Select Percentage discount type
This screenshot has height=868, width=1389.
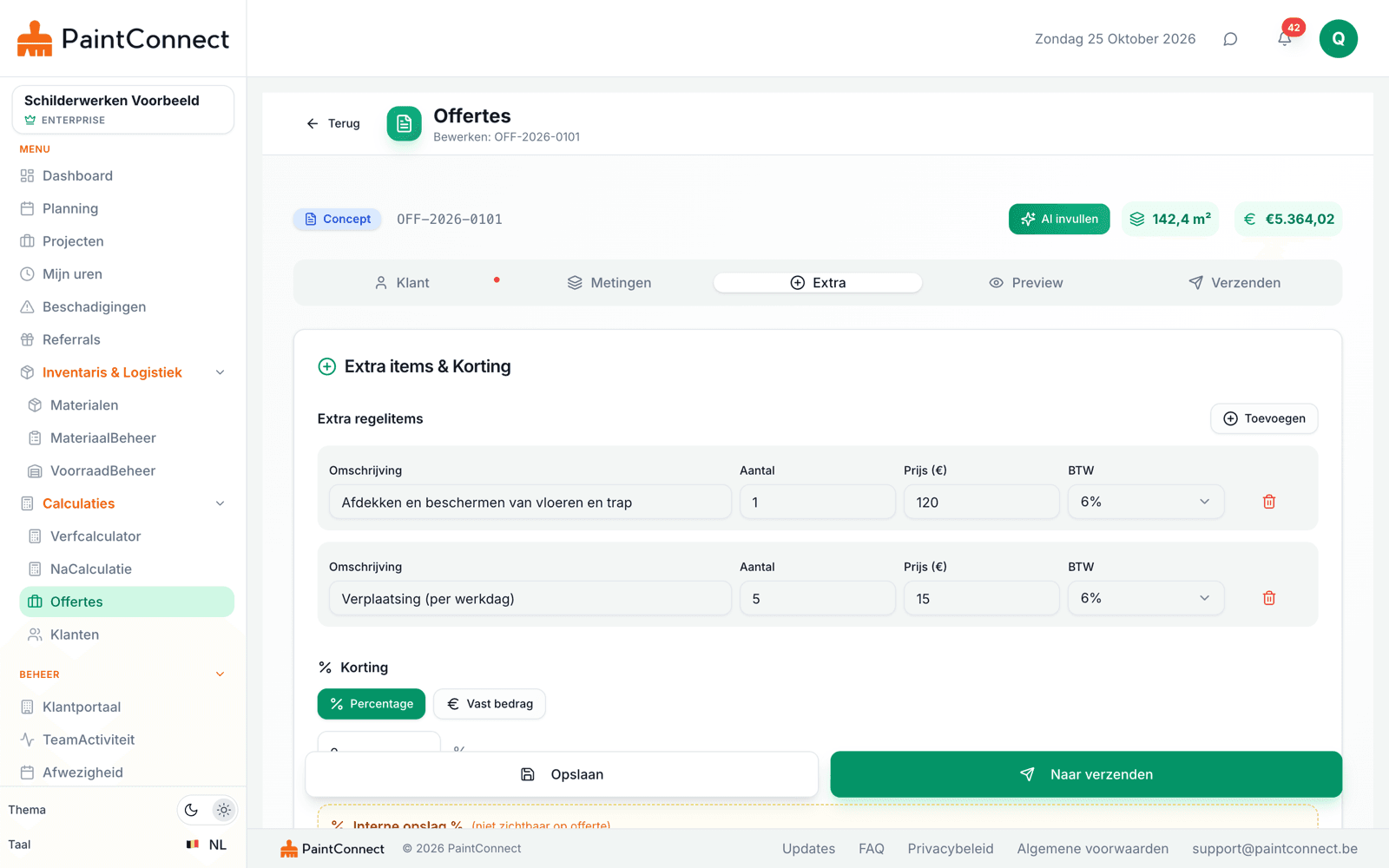click(x=372, y=704)
